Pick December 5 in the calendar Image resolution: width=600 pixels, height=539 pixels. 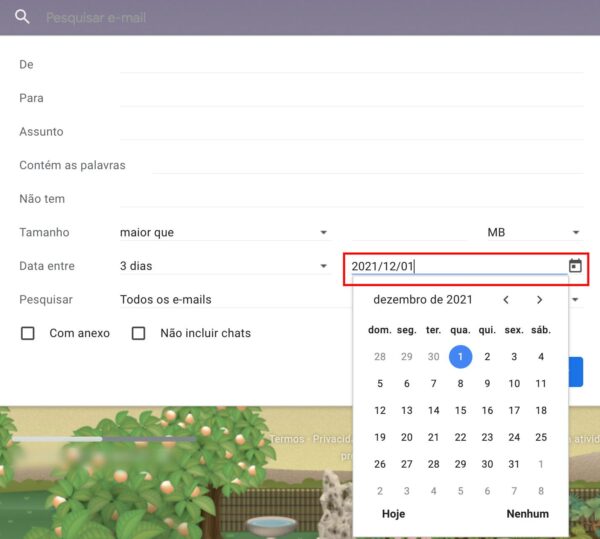click(x=380, y=383)
